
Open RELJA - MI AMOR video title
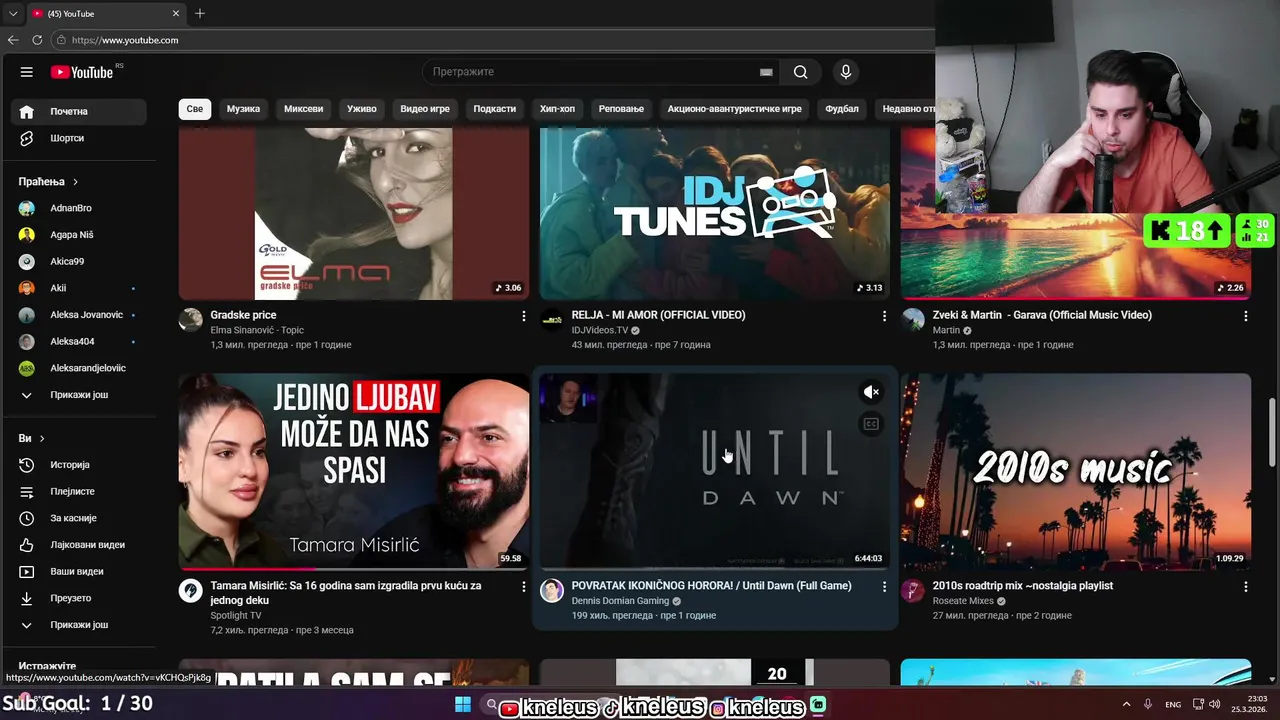(658, 315)
